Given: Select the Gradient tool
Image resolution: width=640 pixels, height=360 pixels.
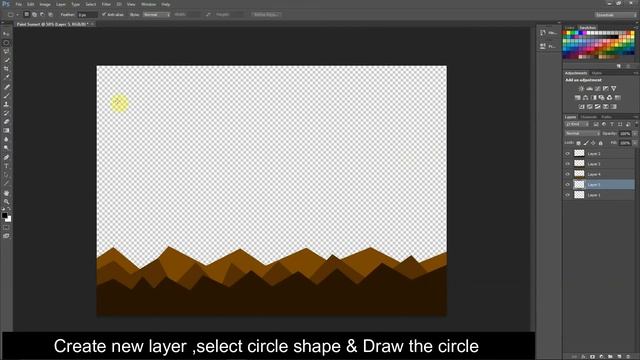Looking at the screenshot, I should click(6, 131).
